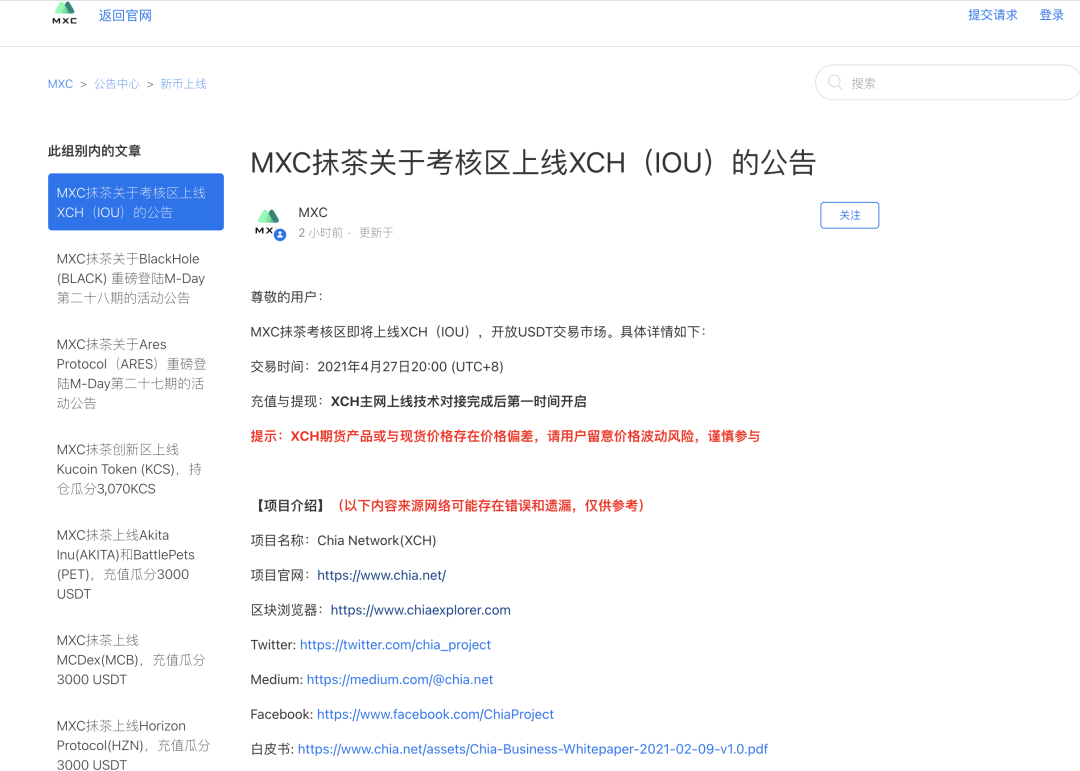The image size is (1080, 771).
Task: Open the MXC breadcrumb link
Action: (59, 84)
